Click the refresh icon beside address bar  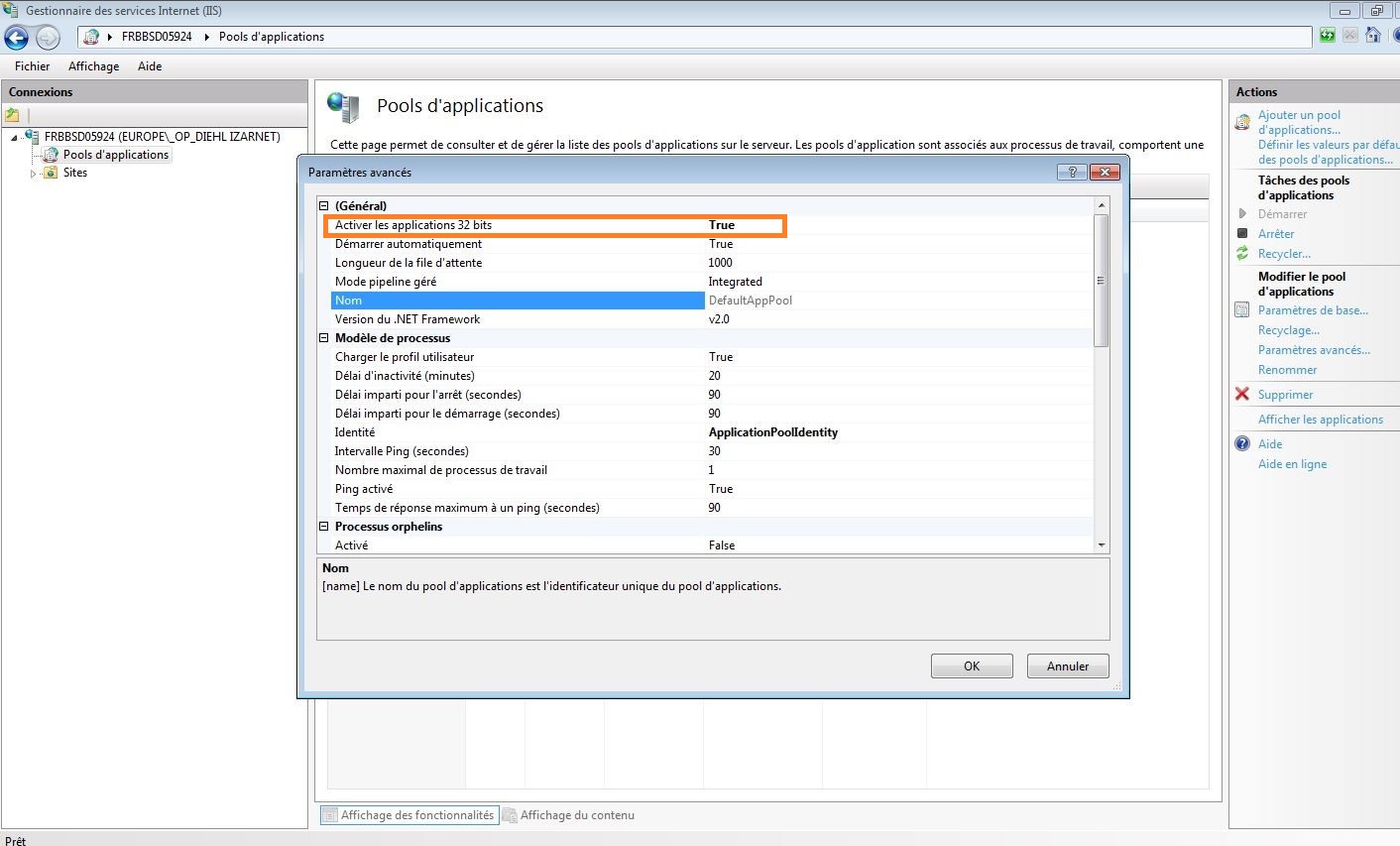point(1328,36)
